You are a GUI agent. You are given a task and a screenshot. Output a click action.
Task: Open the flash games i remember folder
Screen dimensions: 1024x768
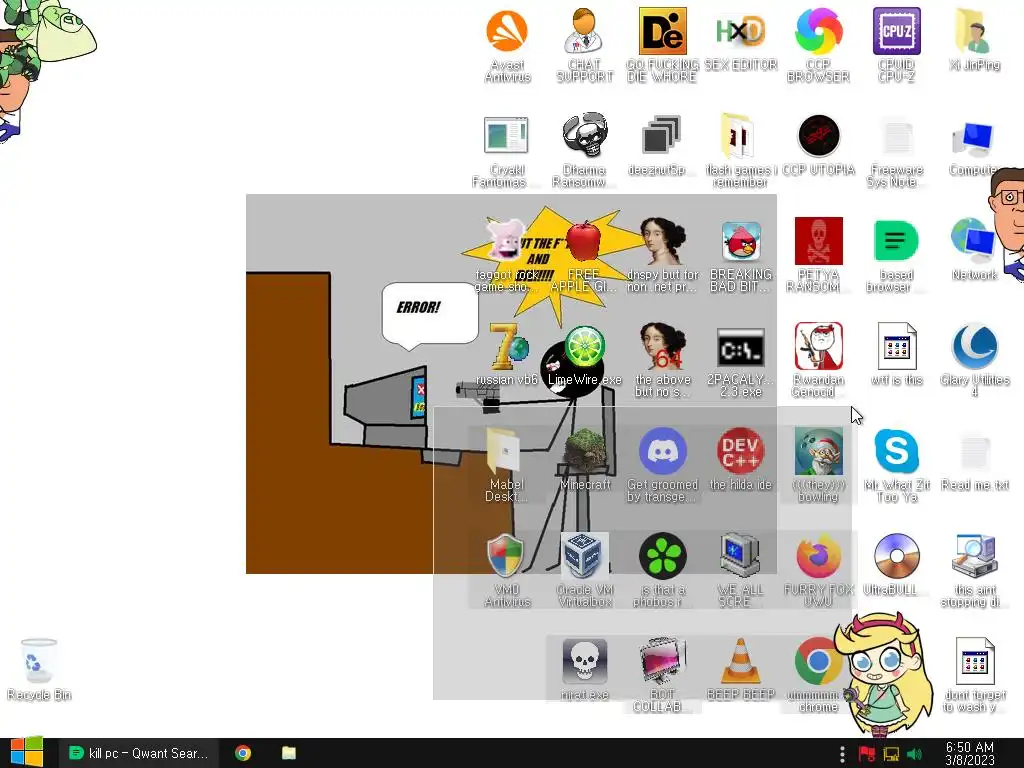(x=741, y=151)
